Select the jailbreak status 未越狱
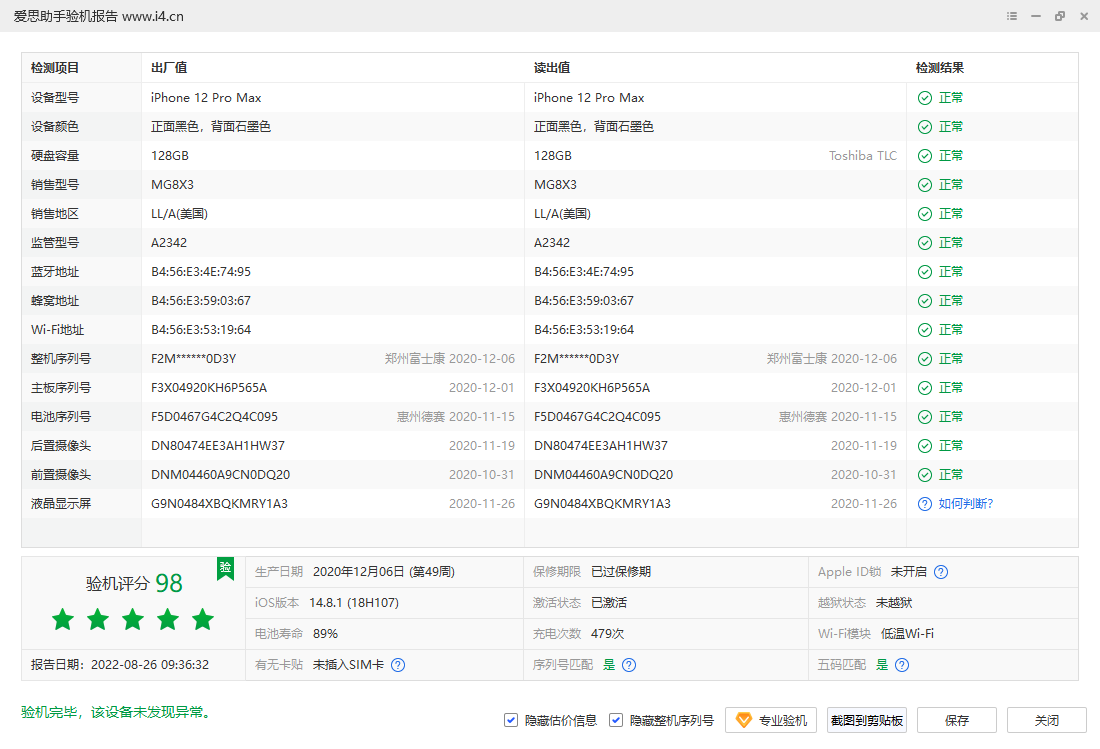This screenshot has width=1100, height=749. (894, 603)
